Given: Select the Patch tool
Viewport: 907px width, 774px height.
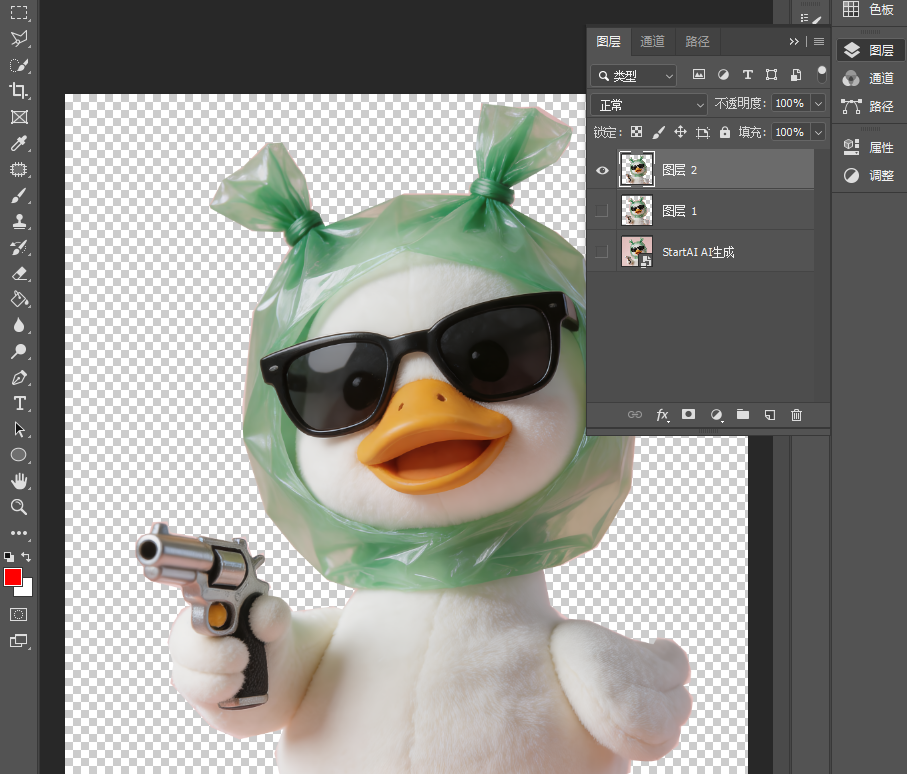Looking at the screenshot, I should pyautogui.click(x=19, y=169).
